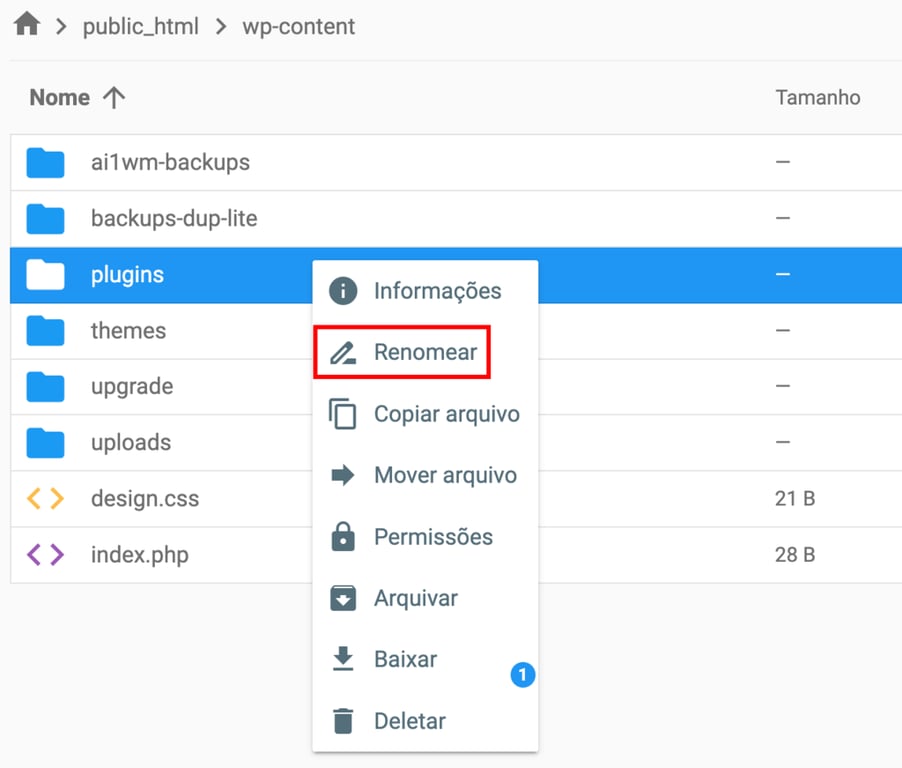Open the Informações context menu entry
The image size is (902, 768).
click(437, 291)
